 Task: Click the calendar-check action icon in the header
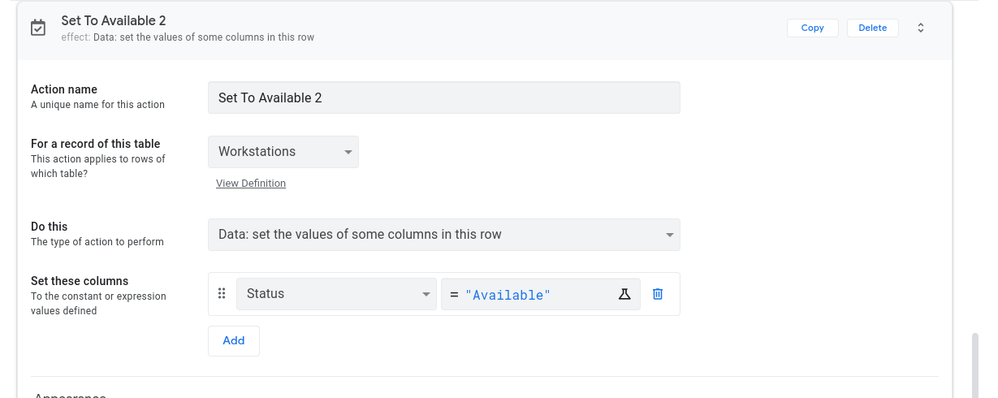tap(38, 28)
